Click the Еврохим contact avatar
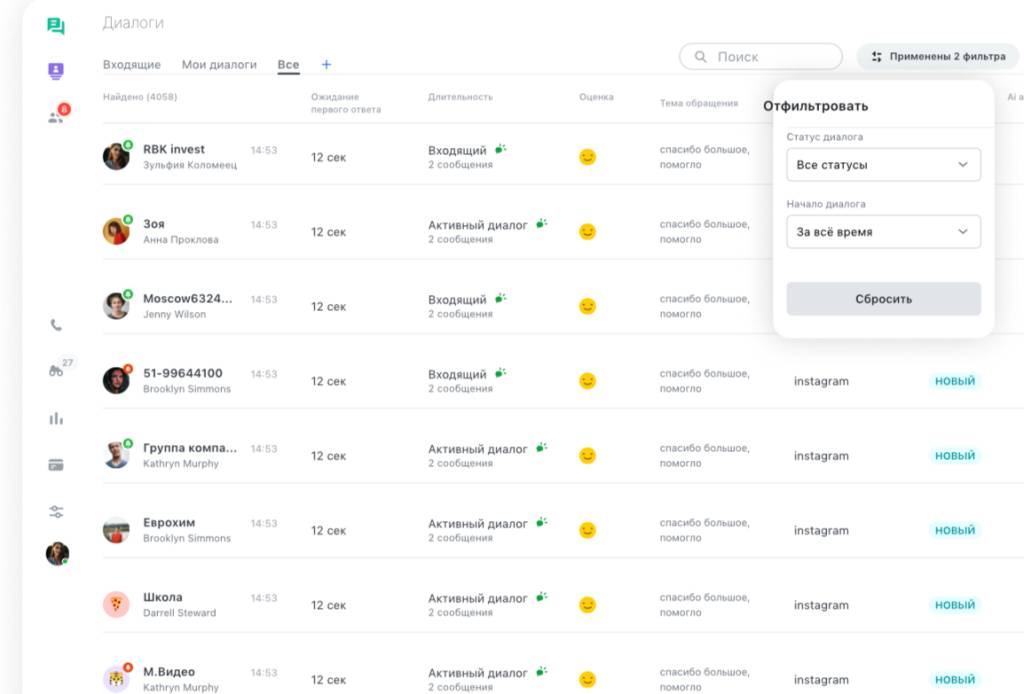This screenshot has width=1024, height=694. (116, 530)
